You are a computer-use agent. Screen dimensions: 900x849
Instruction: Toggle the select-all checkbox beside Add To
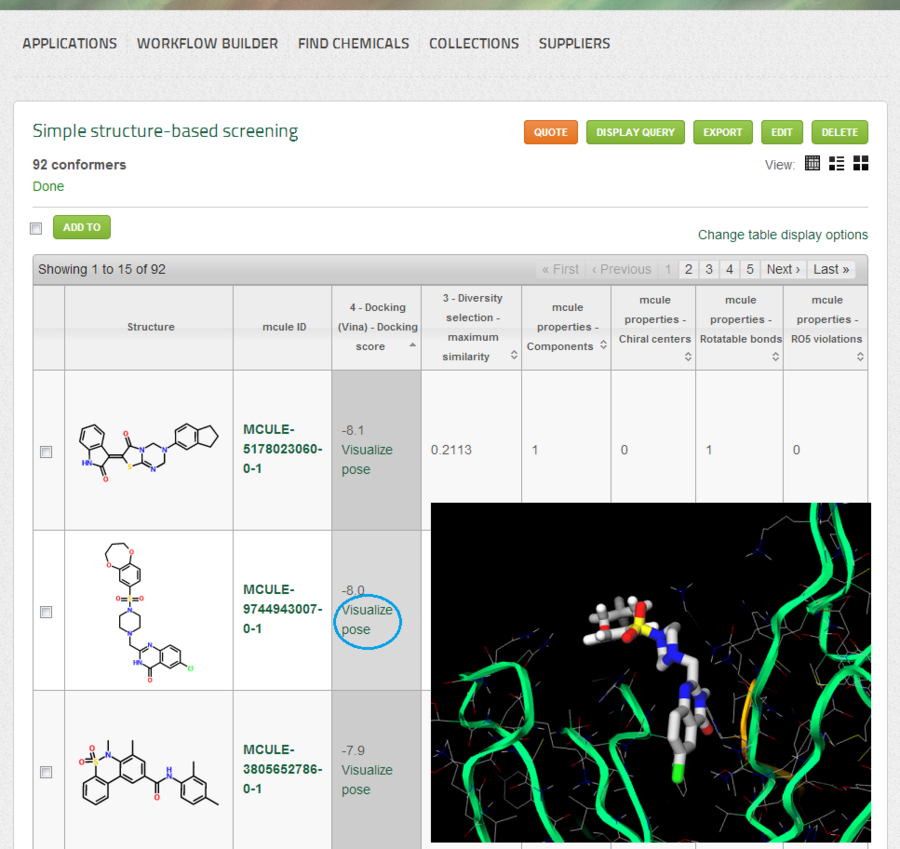(x=36, y=228)
